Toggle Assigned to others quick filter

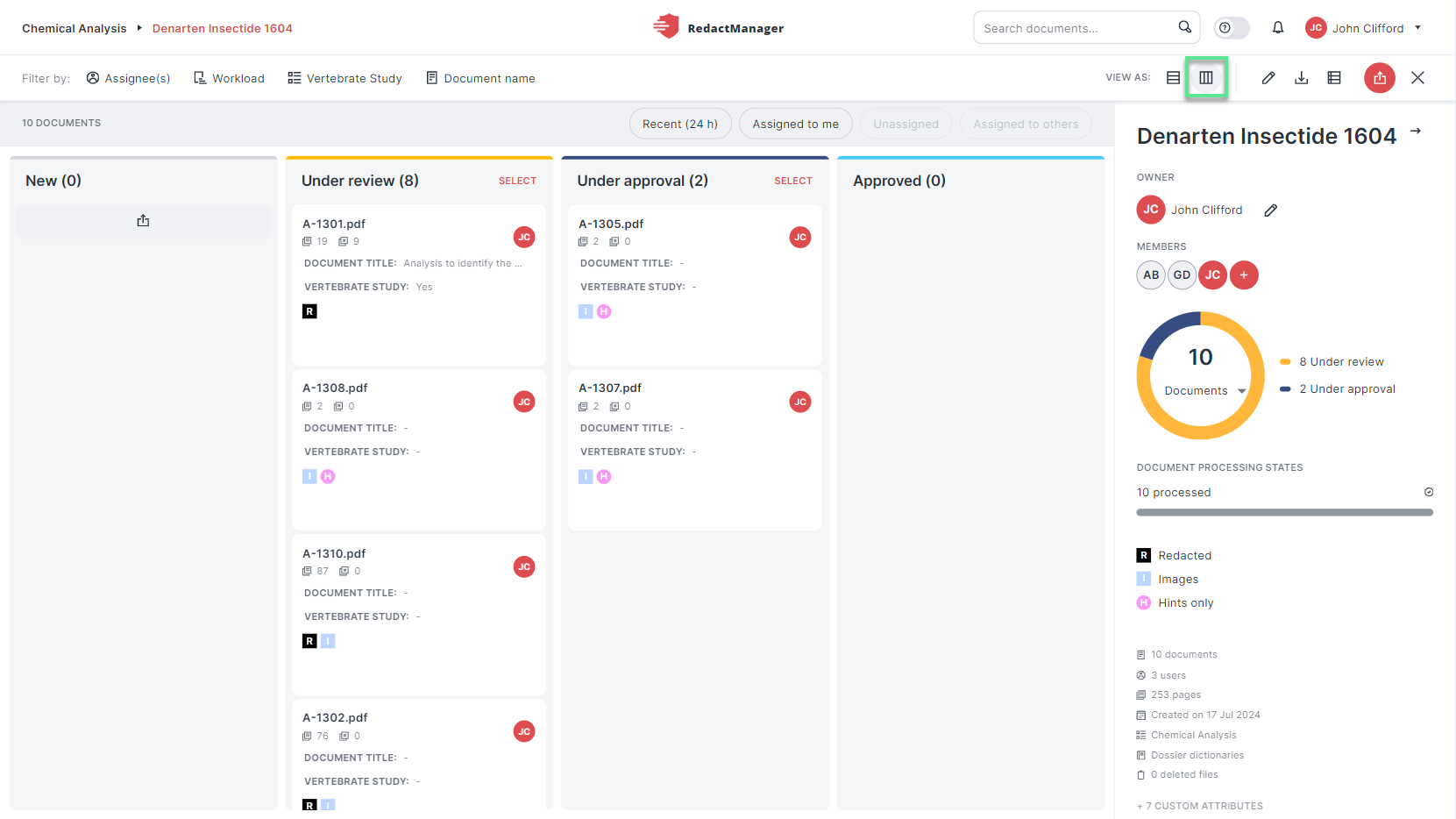pos(1026,124)
